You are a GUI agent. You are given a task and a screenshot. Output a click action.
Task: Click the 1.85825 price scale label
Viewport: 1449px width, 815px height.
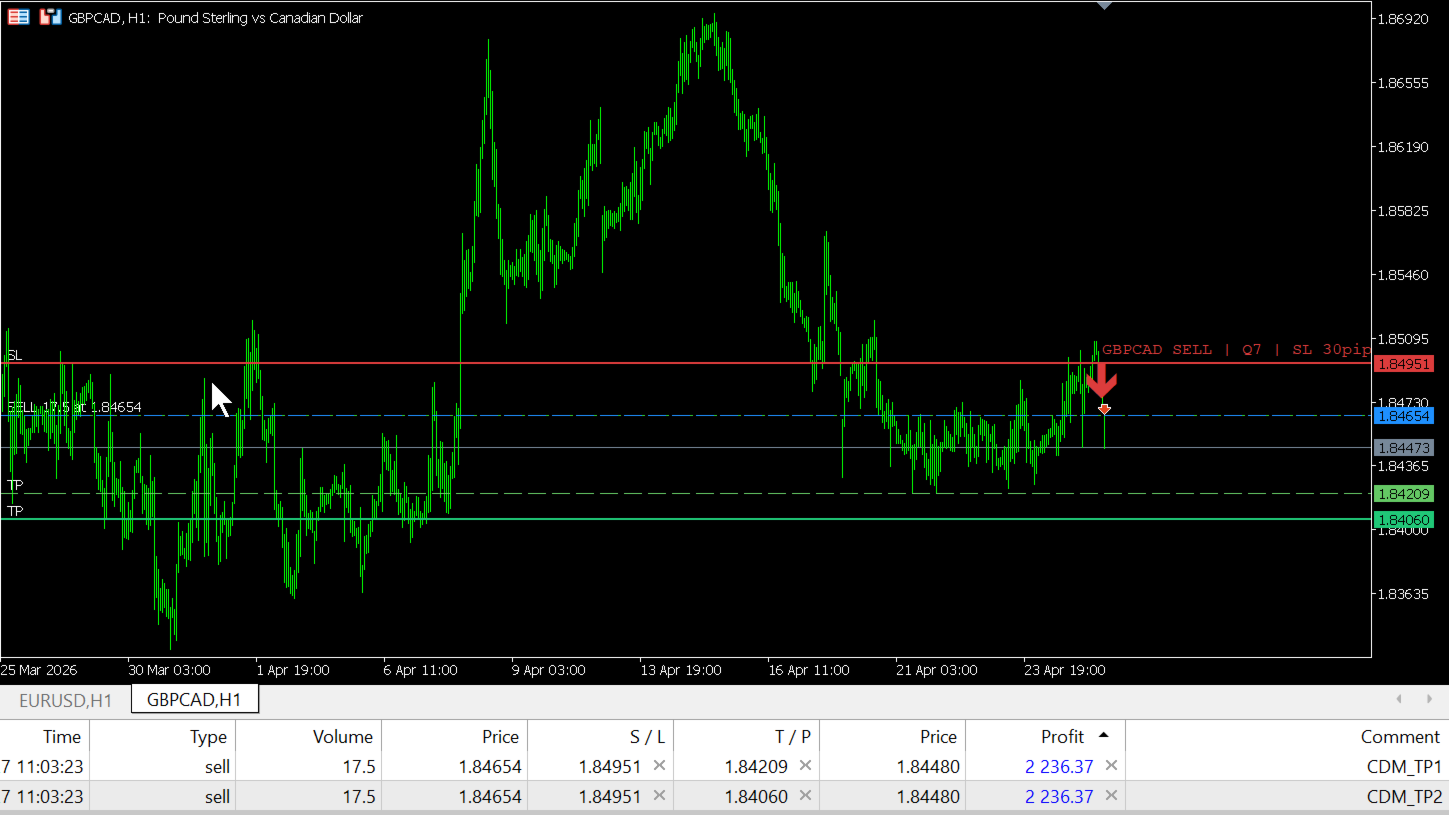(x=1403, y=211)
